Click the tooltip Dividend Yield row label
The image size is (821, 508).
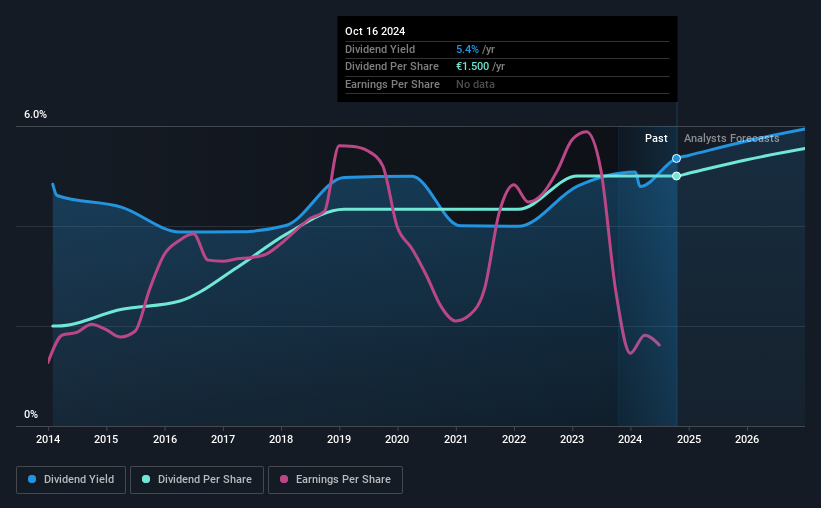380,49
